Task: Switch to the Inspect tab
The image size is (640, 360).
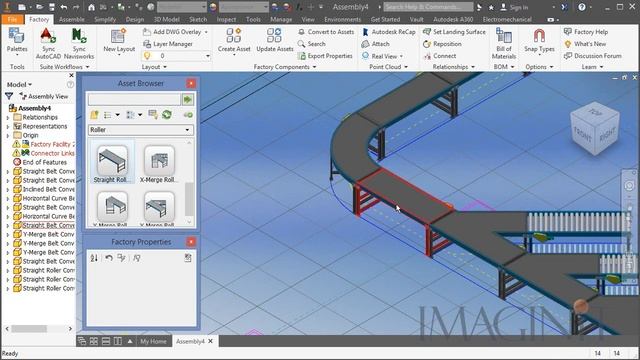Action: coord(226,19)
